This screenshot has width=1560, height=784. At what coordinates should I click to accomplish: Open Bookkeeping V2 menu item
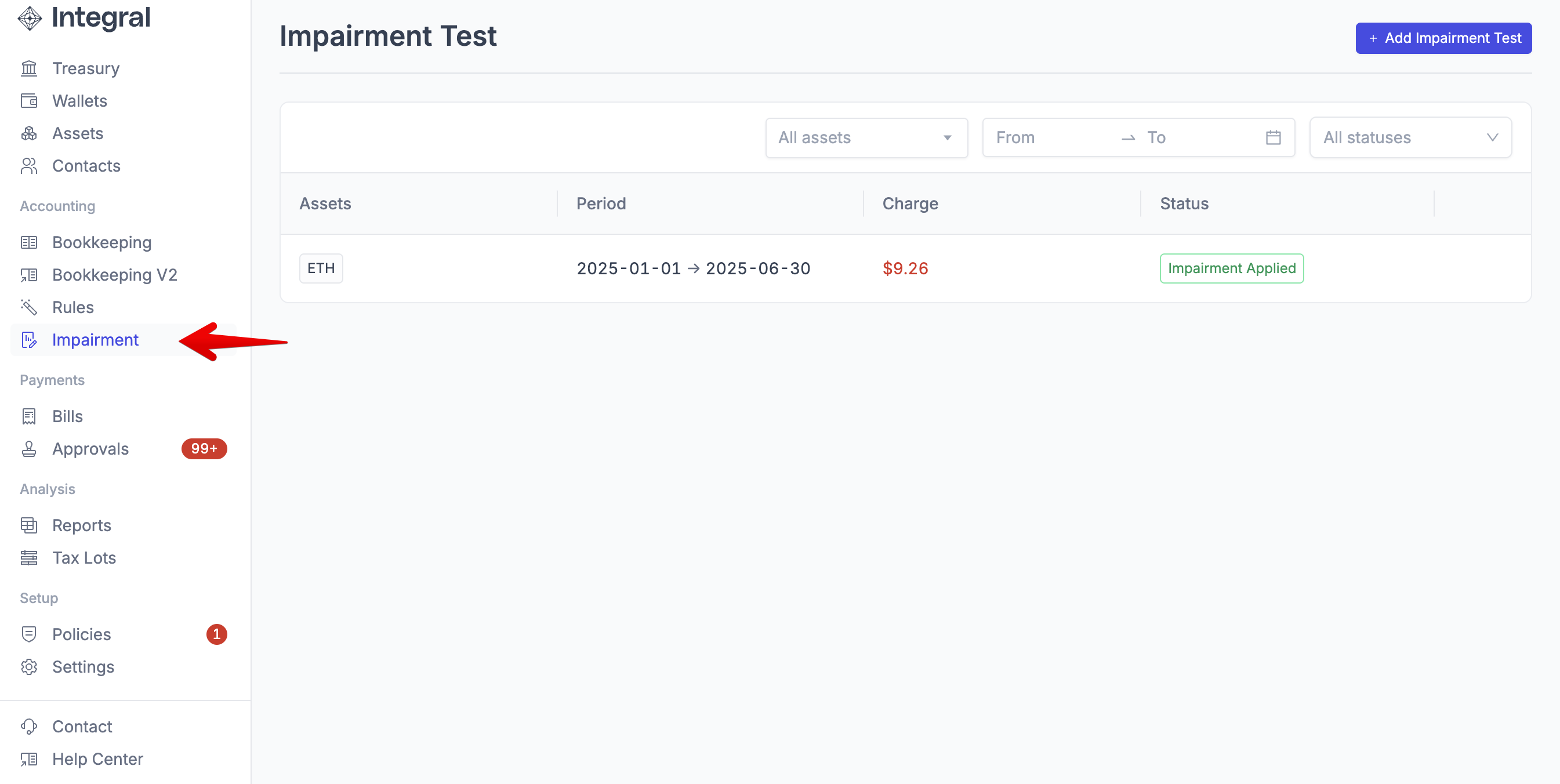tap(114, 275)
